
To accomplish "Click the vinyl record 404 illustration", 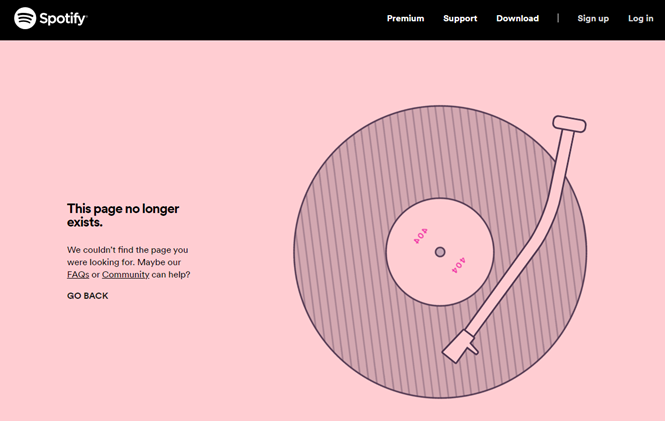I will [x=440, y=252].
